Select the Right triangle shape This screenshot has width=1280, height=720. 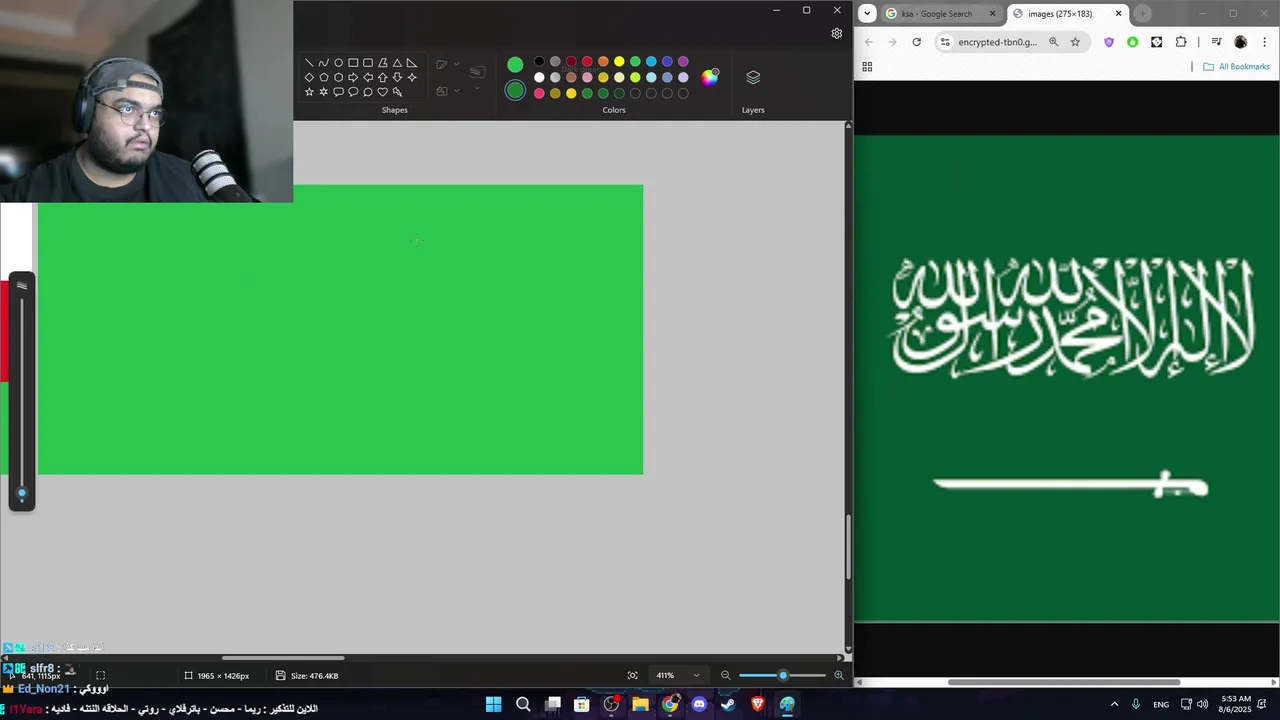412,62
